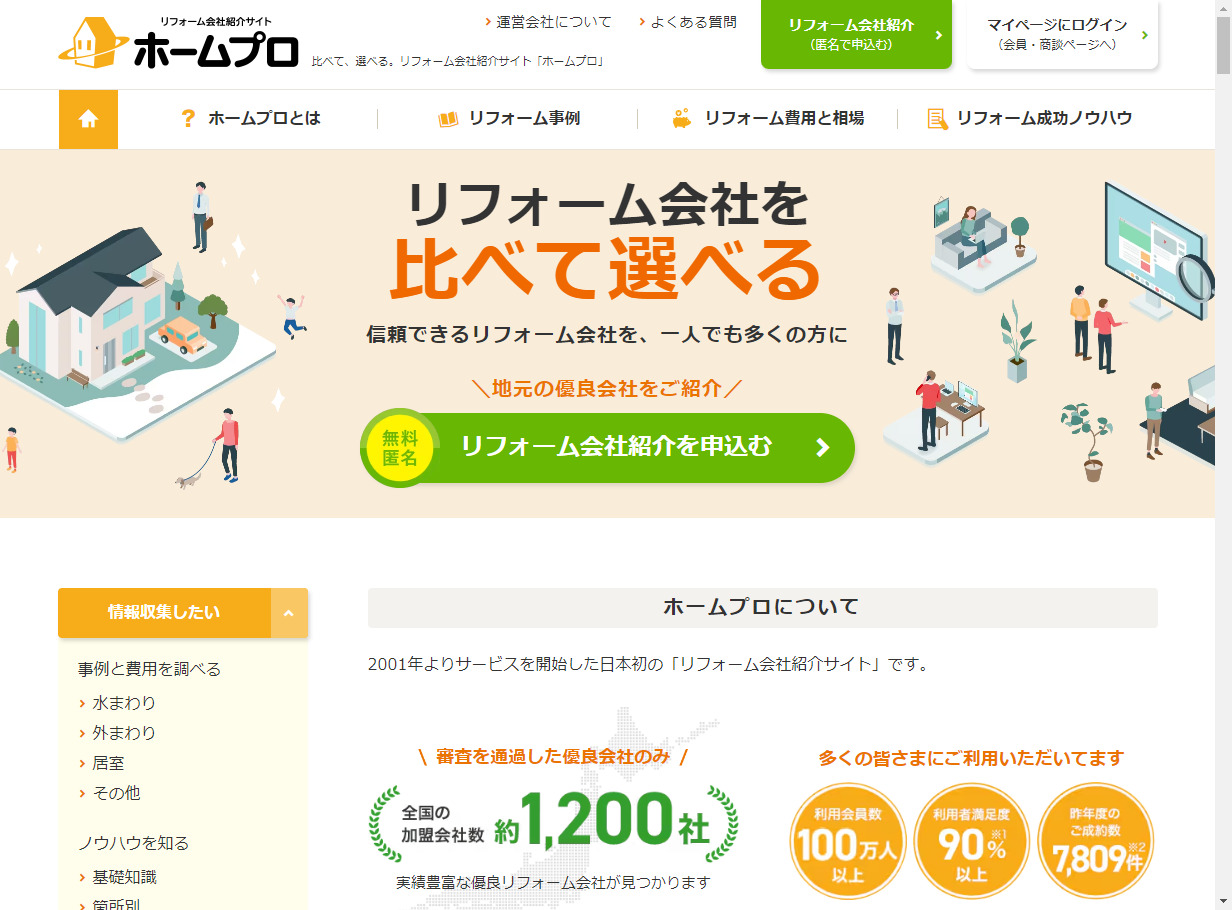This screenshot has width=1232, height=910.
Task: Click the yellow 無料匿名 badge
Action: point(400,447)
